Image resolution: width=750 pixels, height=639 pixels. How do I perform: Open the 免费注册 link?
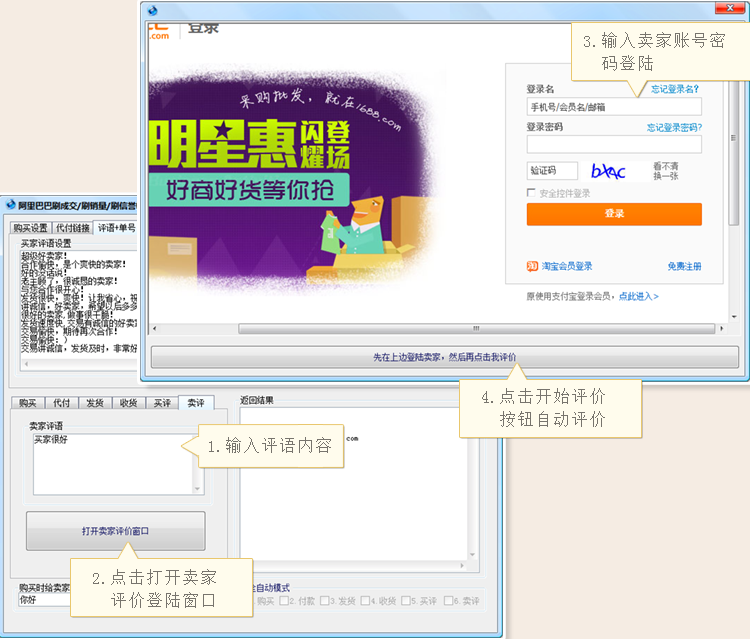(x=684, y=266)
